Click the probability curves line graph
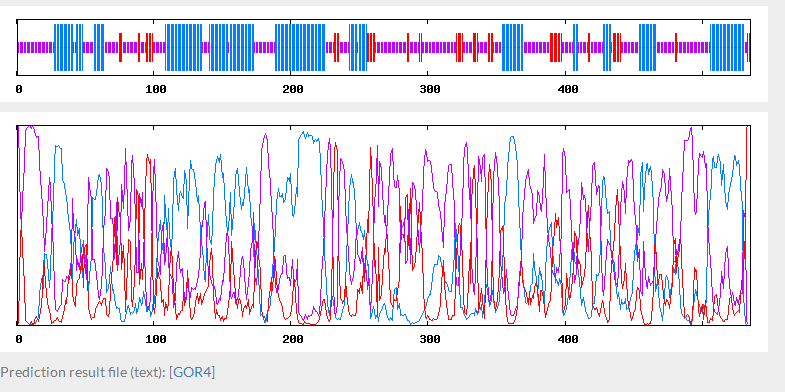This screenshot has height=392, width=785. coord(383,232)
